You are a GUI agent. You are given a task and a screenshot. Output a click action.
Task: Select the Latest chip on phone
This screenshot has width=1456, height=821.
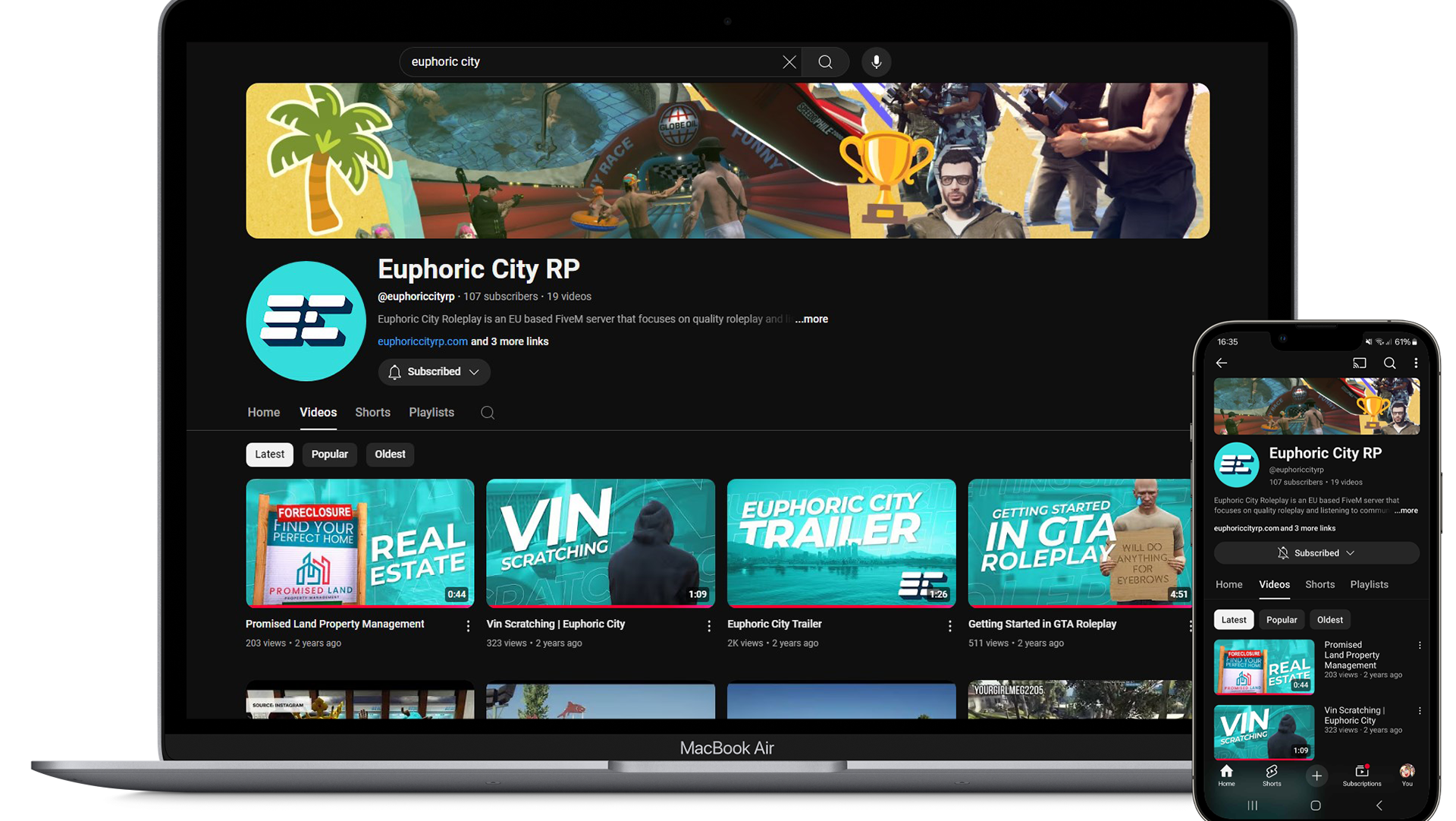coord(1234,620)
